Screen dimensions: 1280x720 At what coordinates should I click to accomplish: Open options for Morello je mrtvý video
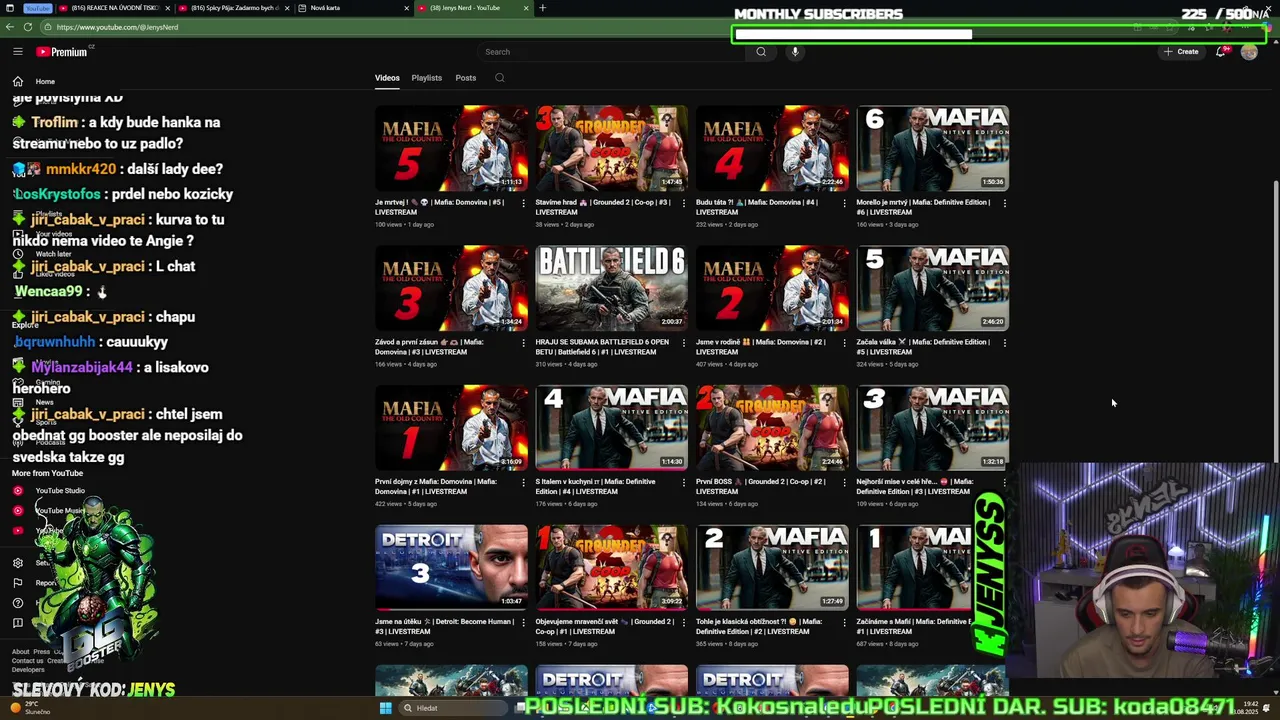pyautogui.click(x=1004, y=203)
